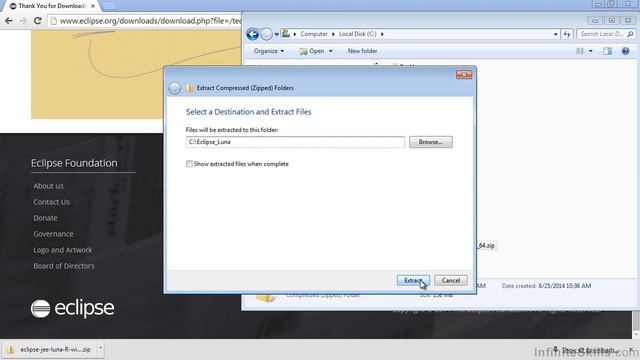Click the eclipse logo in the footer
The image size is (640, 360).
click(73, 308)
